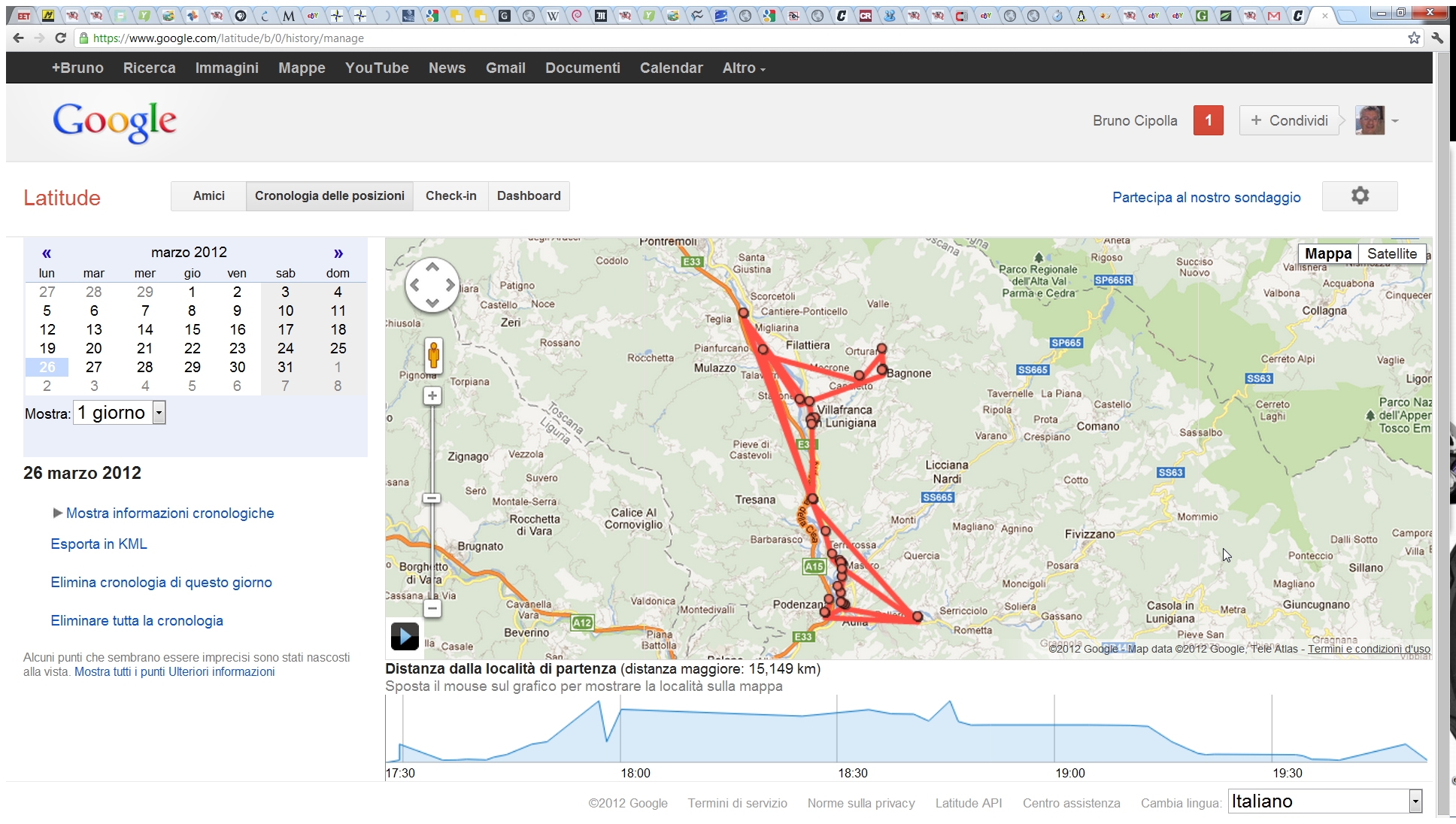
Task: Click Ulteriori informazioni link
Action: pos(222,671)
